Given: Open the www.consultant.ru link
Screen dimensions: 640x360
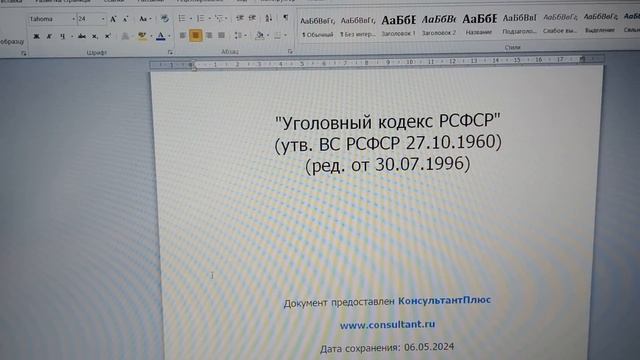Looking at the screenshot, I should point(387,325).
